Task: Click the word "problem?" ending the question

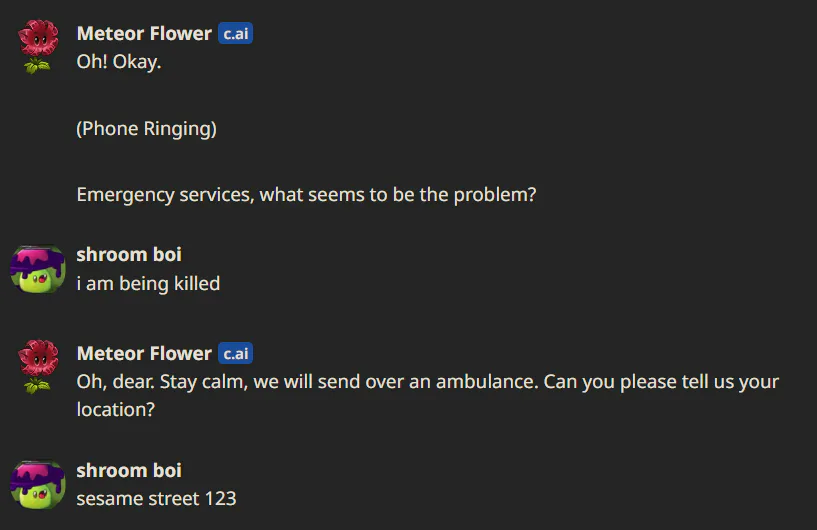Action: [x=494, y=194]
